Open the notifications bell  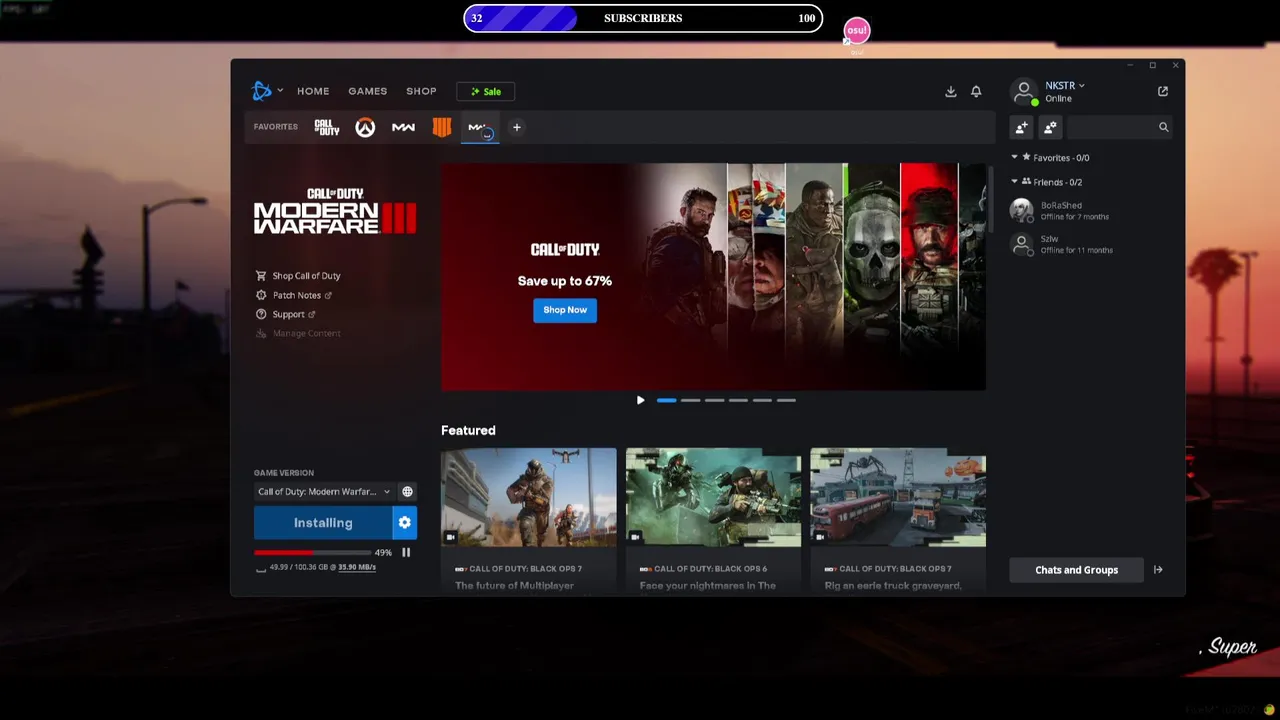coord(976,91)
